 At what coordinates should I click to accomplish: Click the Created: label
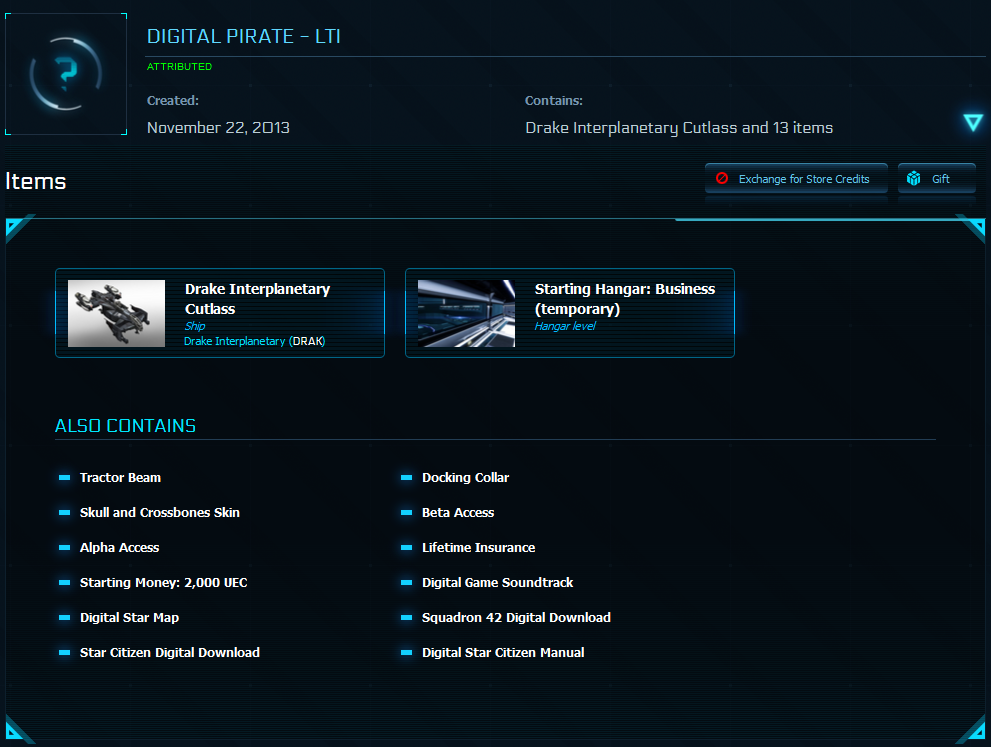pyautogui.click(x=173, y=100)
